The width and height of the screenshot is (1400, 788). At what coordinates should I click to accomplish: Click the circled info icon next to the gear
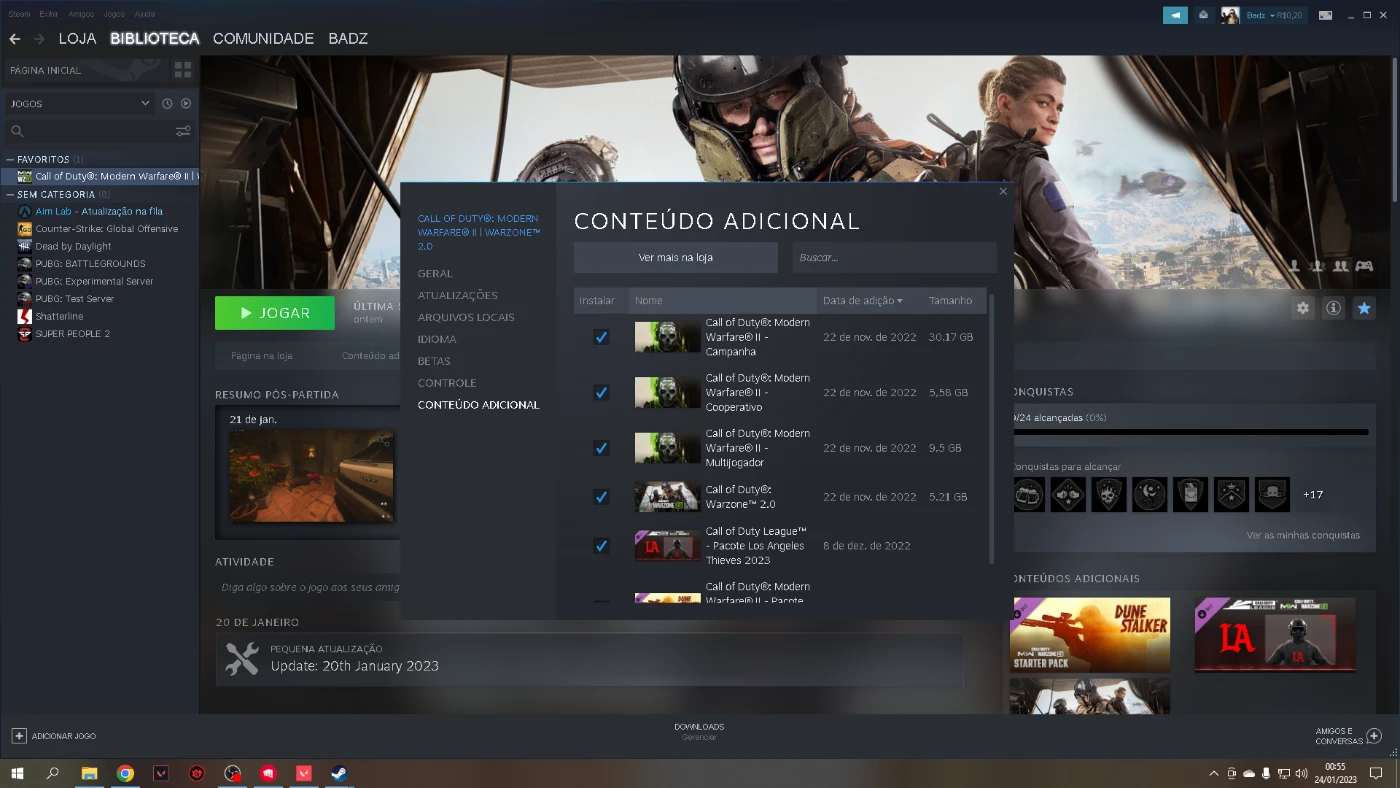[1333, 308]
